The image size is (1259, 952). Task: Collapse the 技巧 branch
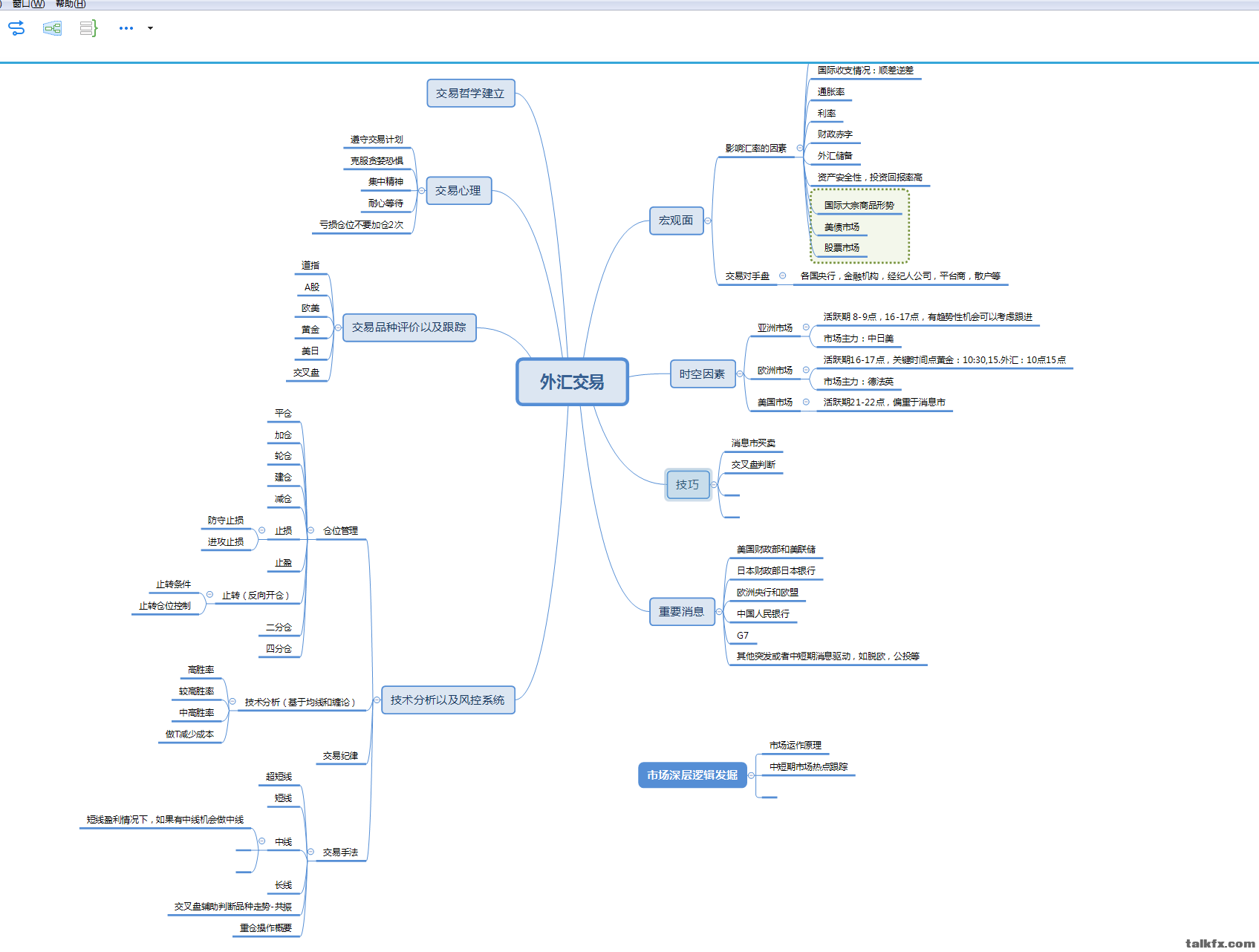715,485
